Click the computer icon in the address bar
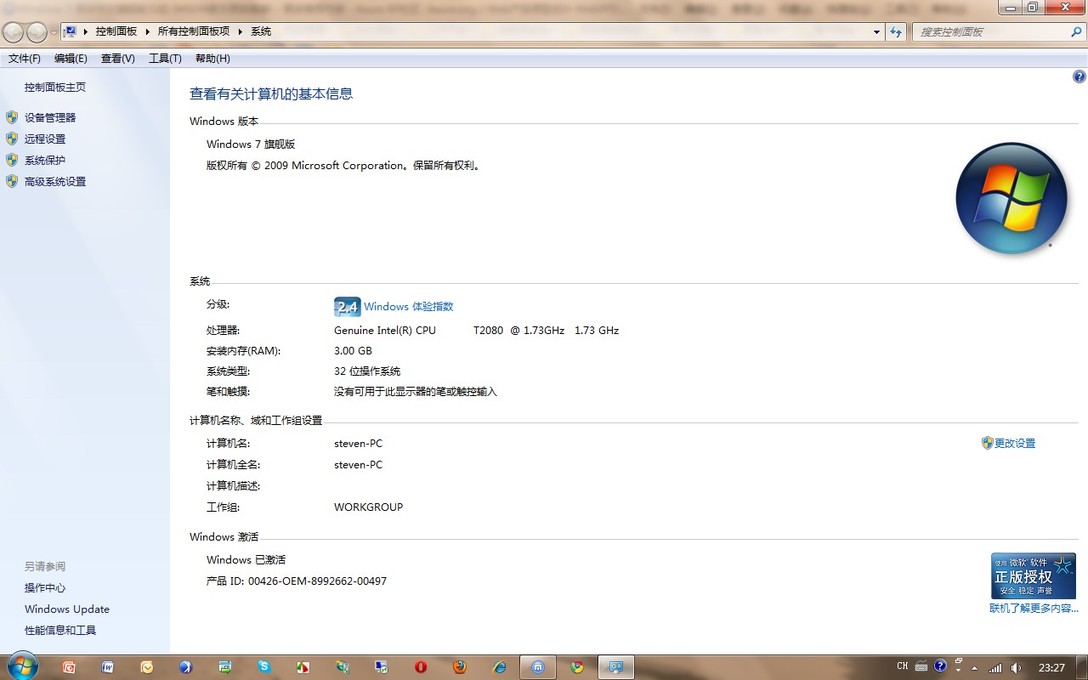Screen dimensions: 1088x680 (70, 32)
